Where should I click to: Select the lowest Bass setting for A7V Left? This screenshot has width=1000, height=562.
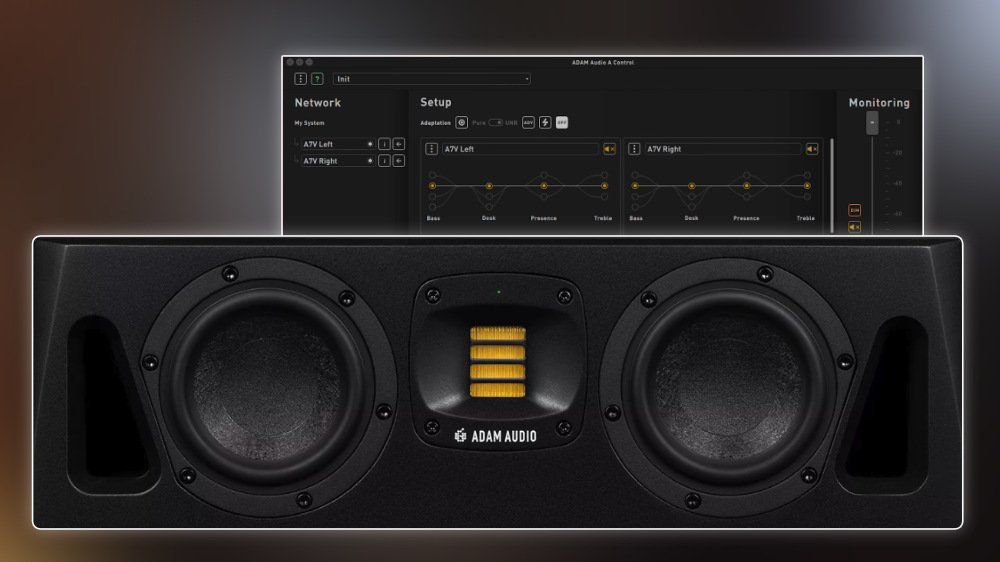click(432, 207)
